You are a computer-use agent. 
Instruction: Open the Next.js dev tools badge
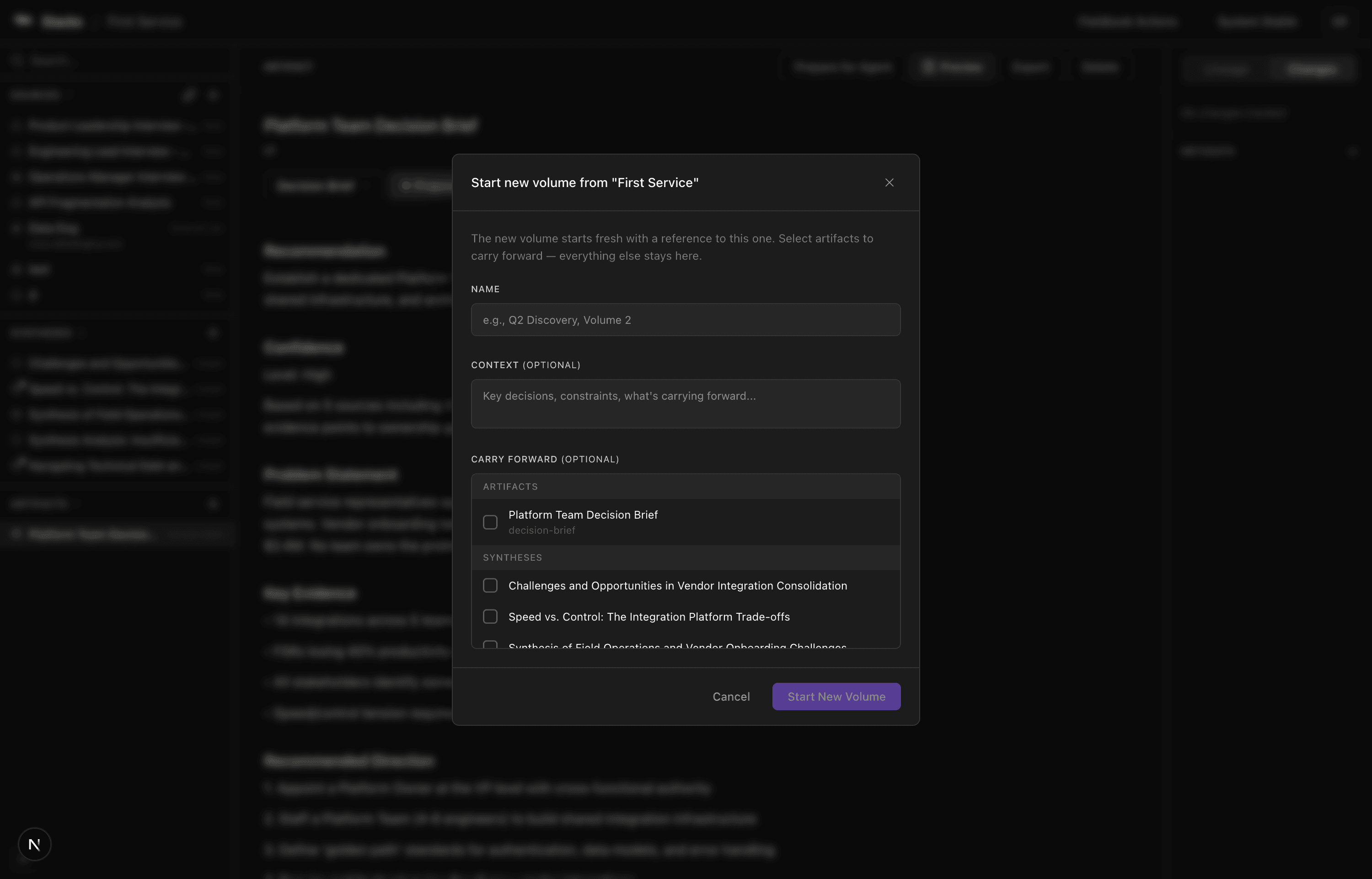[x=34, y=844]
